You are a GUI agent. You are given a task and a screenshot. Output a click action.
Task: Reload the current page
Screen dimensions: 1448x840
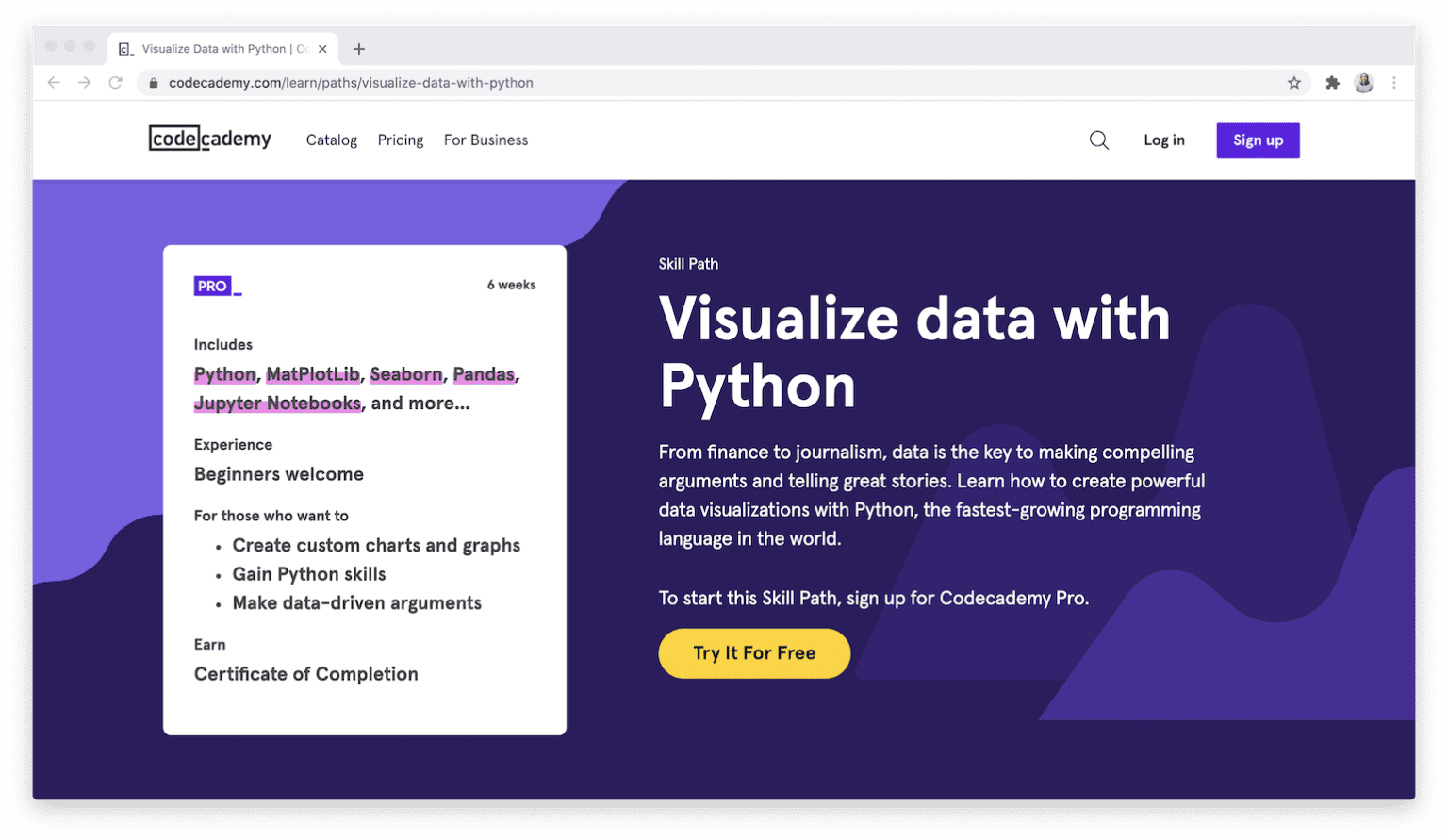pyautogui.click(x=115, y=83)
